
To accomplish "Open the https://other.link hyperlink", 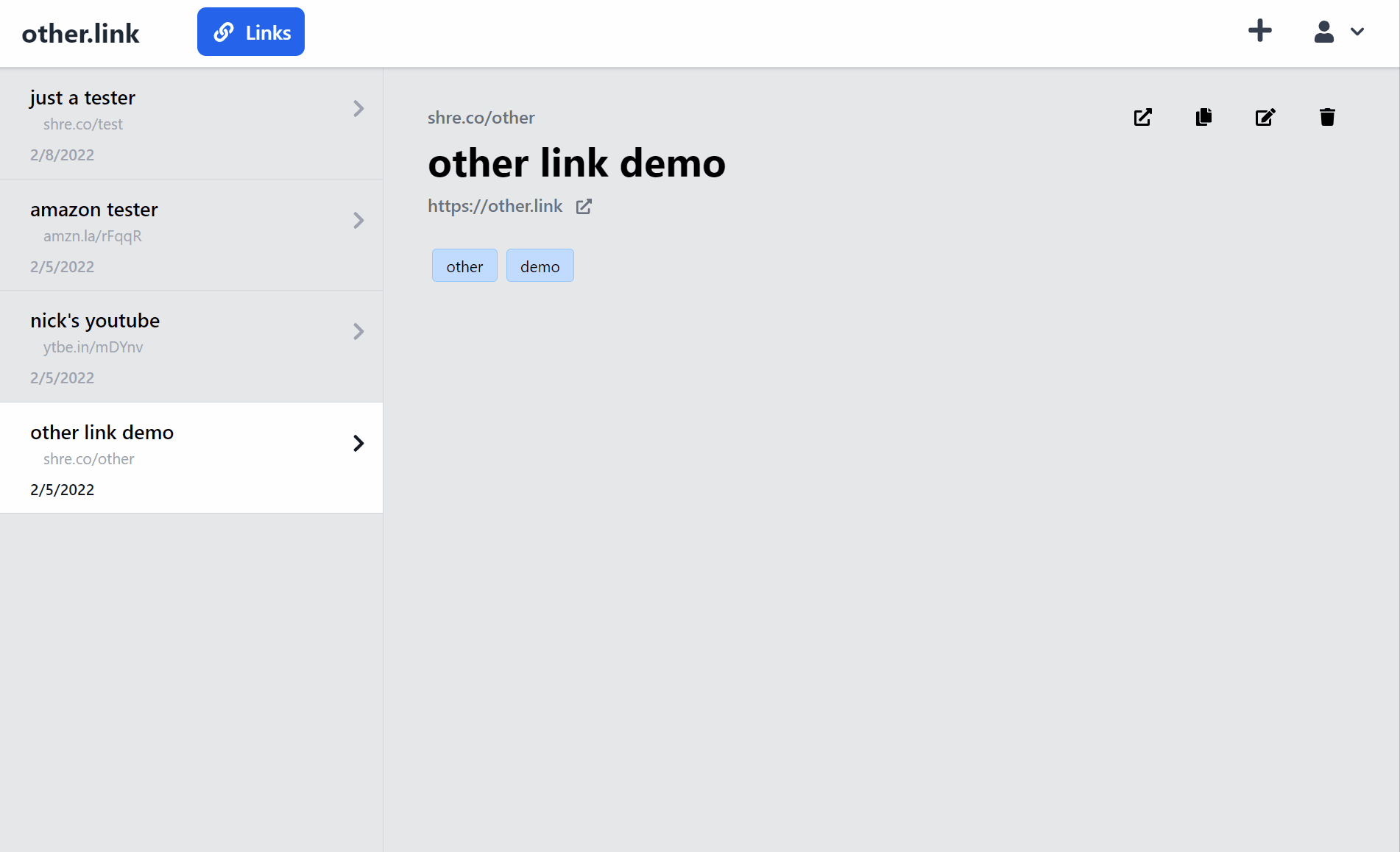I will [x=494, y=206].
